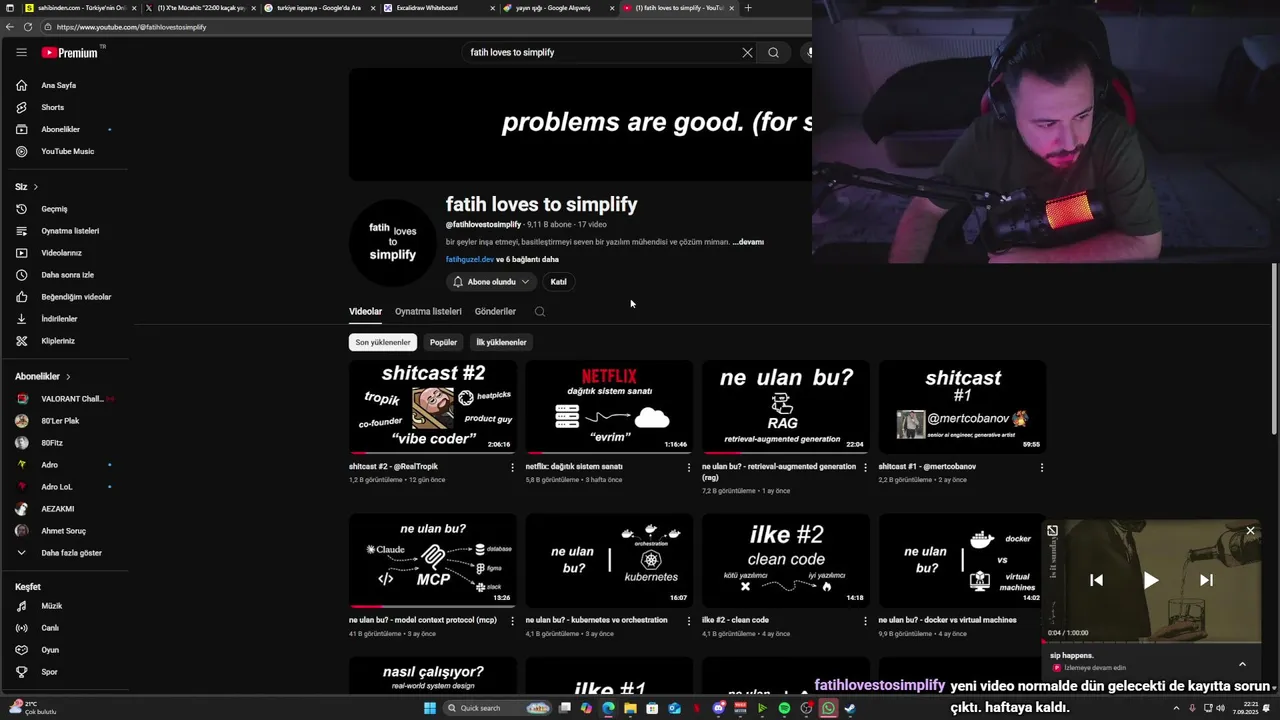
Task: Open Spotify from the taskbar
Action: [x=784, y=708]
